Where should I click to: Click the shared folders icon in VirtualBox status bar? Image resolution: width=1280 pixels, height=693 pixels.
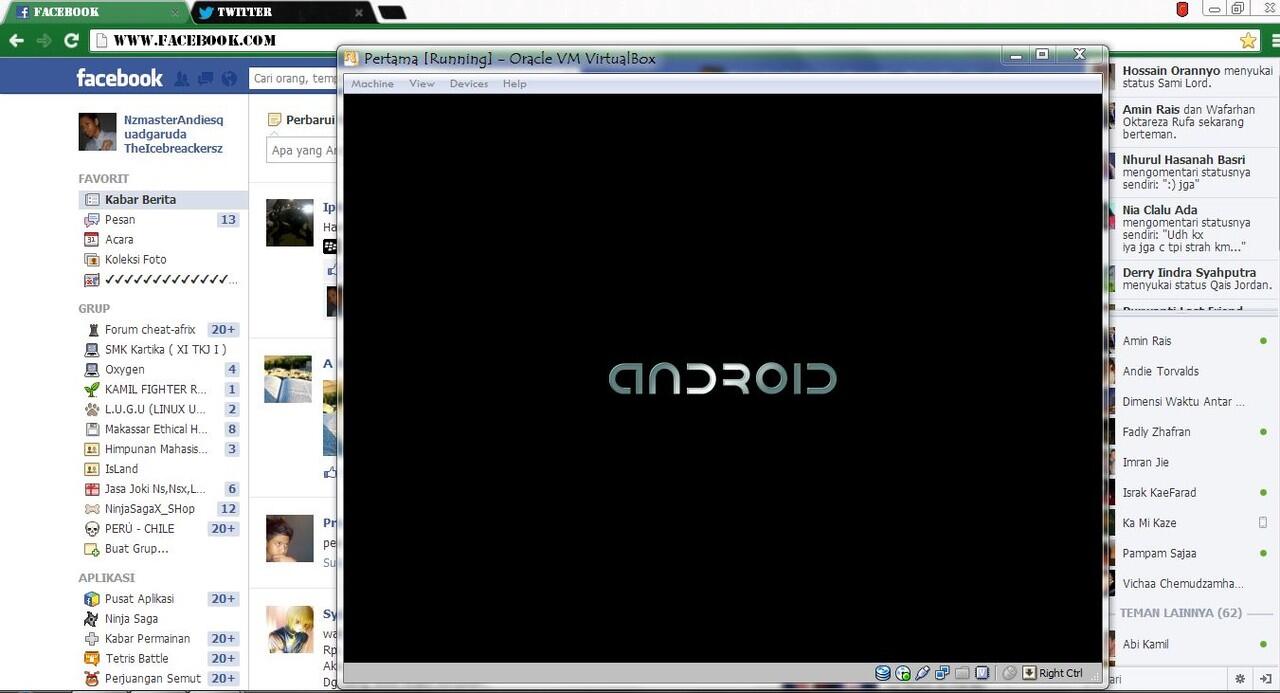(x=962, y=673)
